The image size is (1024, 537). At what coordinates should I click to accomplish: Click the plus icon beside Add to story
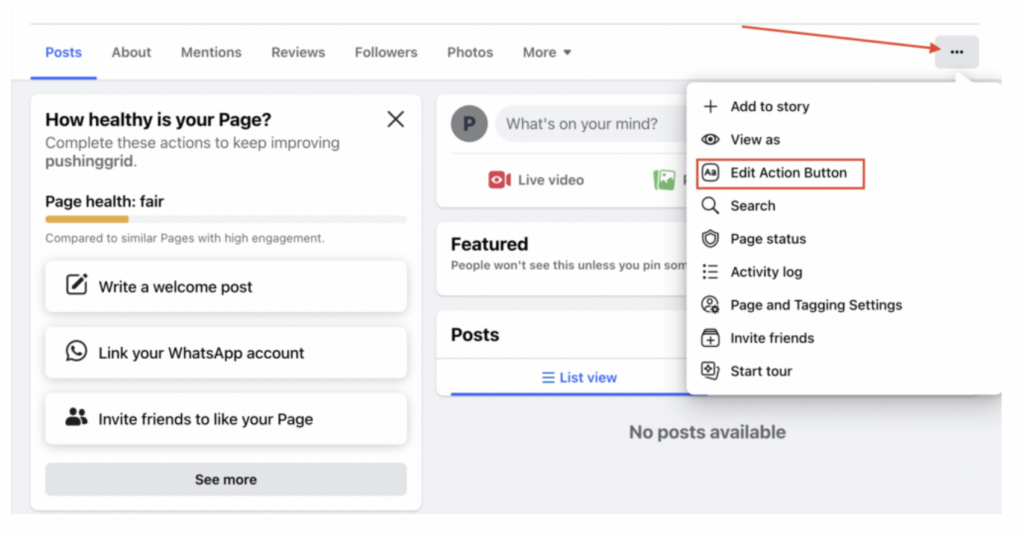click(x=710, y=106)
